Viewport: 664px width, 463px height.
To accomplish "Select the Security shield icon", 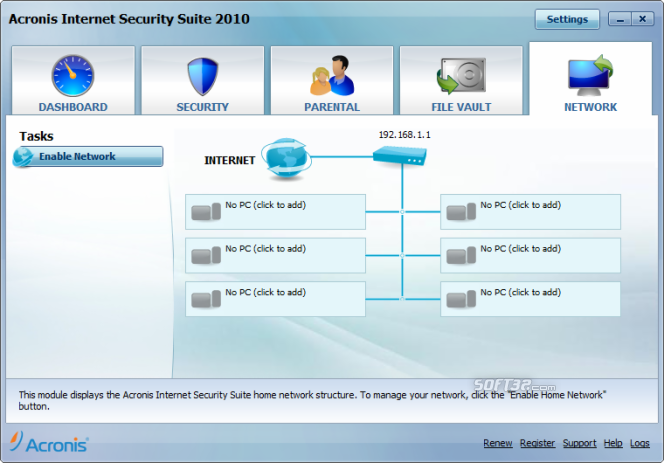I will point(202,76).
